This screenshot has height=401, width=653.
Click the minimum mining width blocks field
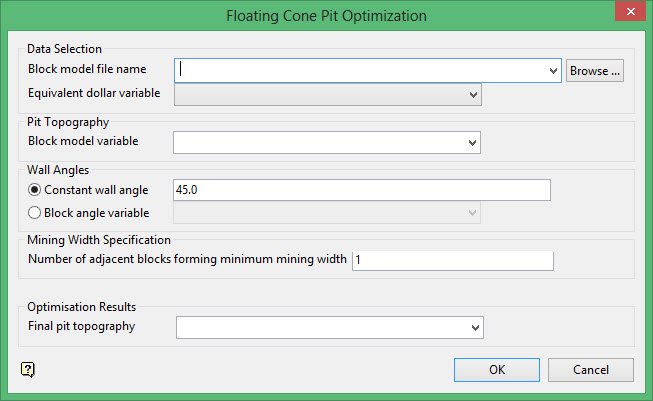pyautogui.click(x=452, y=260)
